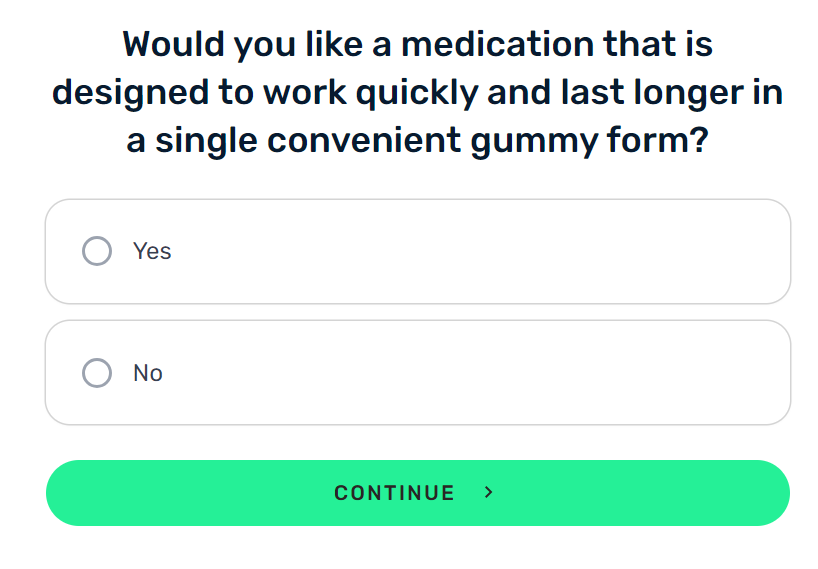Click blank area of the Yes box
Screen dimensions: 818x569
(470, 251)
